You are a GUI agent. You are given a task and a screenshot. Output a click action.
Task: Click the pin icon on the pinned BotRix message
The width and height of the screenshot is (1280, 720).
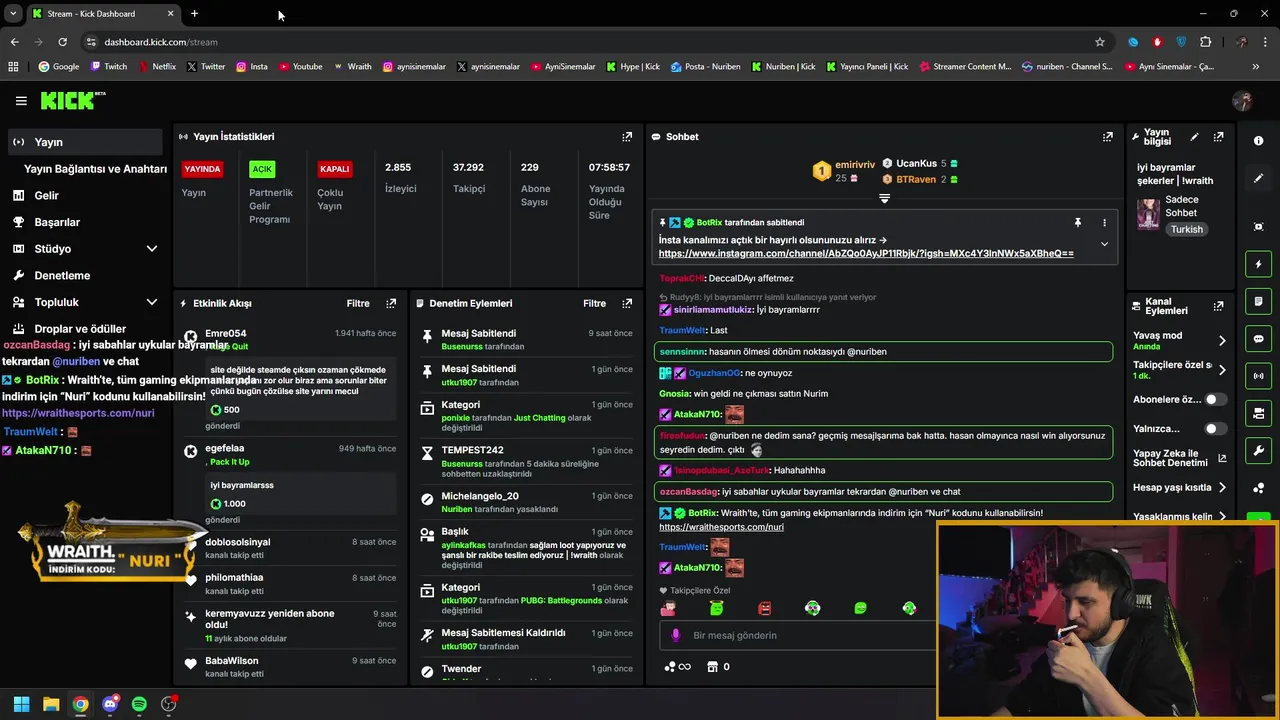1077,222
